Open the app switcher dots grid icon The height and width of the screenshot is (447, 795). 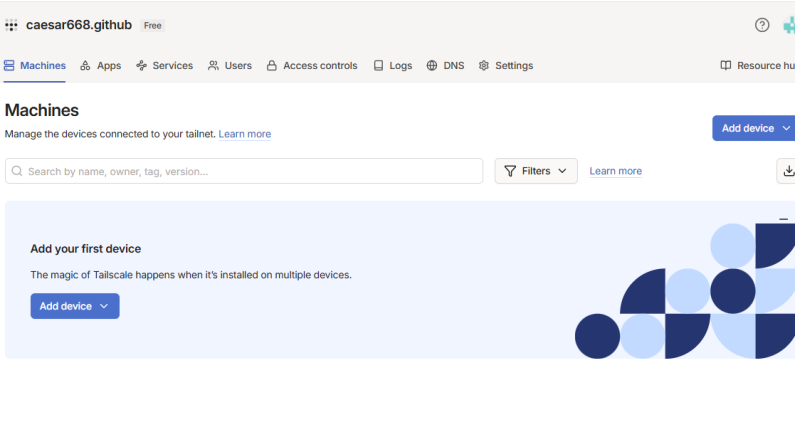coord(11,25)
